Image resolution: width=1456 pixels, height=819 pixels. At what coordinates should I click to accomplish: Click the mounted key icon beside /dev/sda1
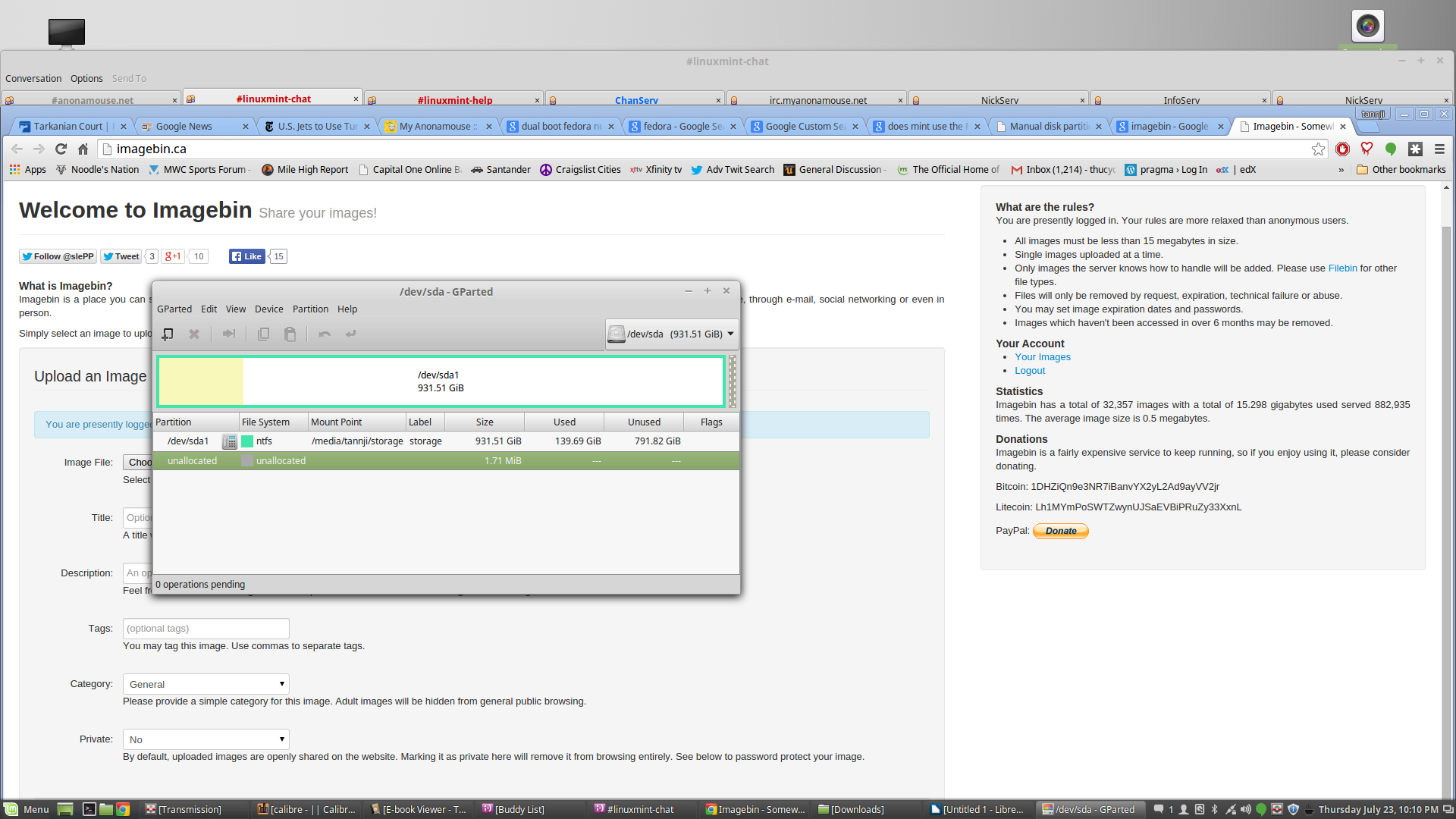(x=229, y=441)
